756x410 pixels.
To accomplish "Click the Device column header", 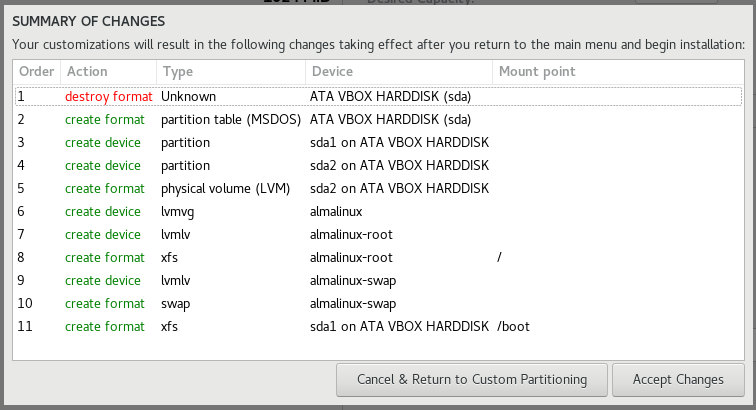I will tap(399, 71).
